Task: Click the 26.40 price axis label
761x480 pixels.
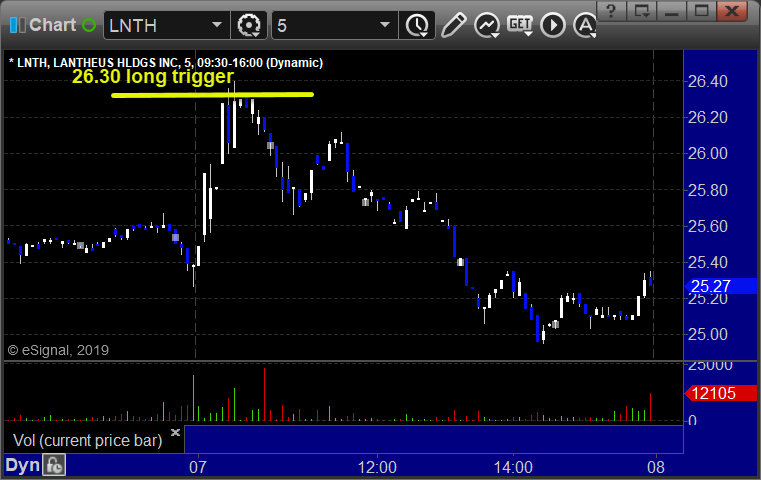Action: pos(708,82)
